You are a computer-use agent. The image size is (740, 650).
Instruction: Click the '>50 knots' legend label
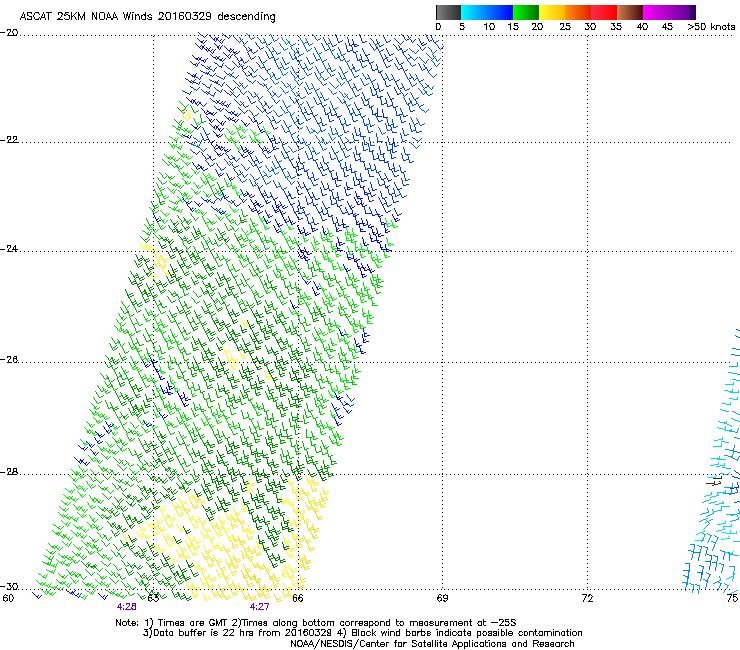click(711, 27)
